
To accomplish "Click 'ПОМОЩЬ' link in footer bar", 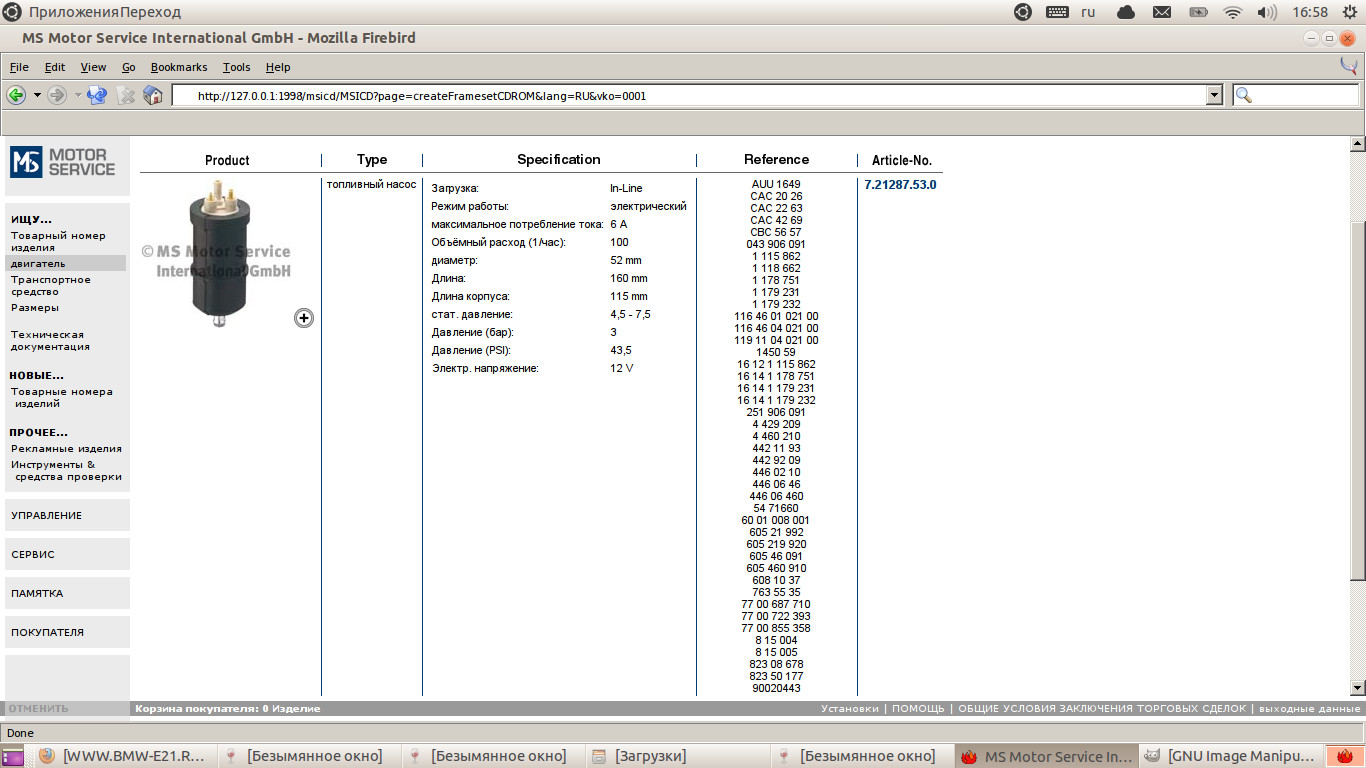I will (x=917, y=709).
